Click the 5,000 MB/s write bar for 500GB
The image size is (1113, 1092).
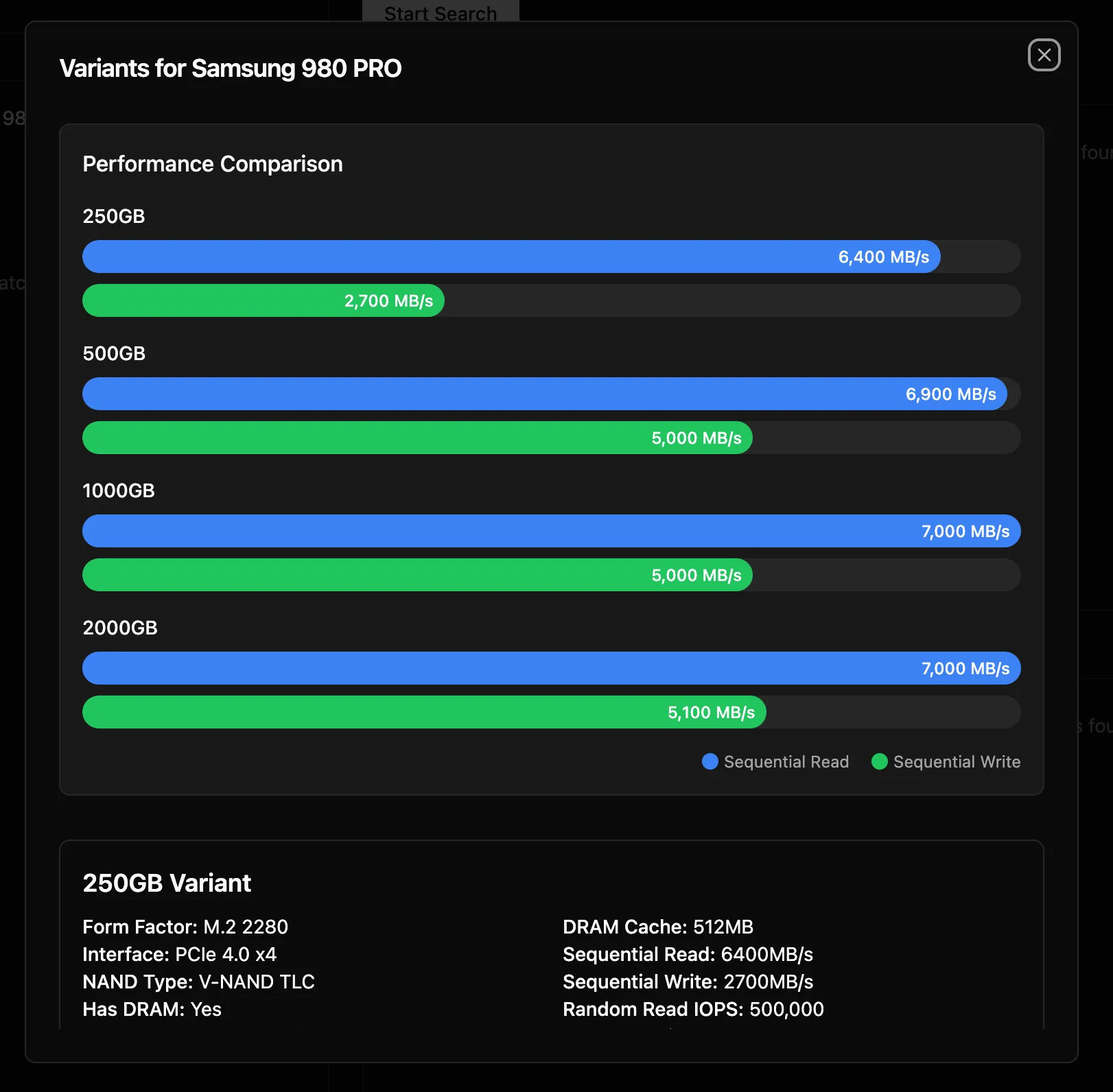(x=417, y=438)
